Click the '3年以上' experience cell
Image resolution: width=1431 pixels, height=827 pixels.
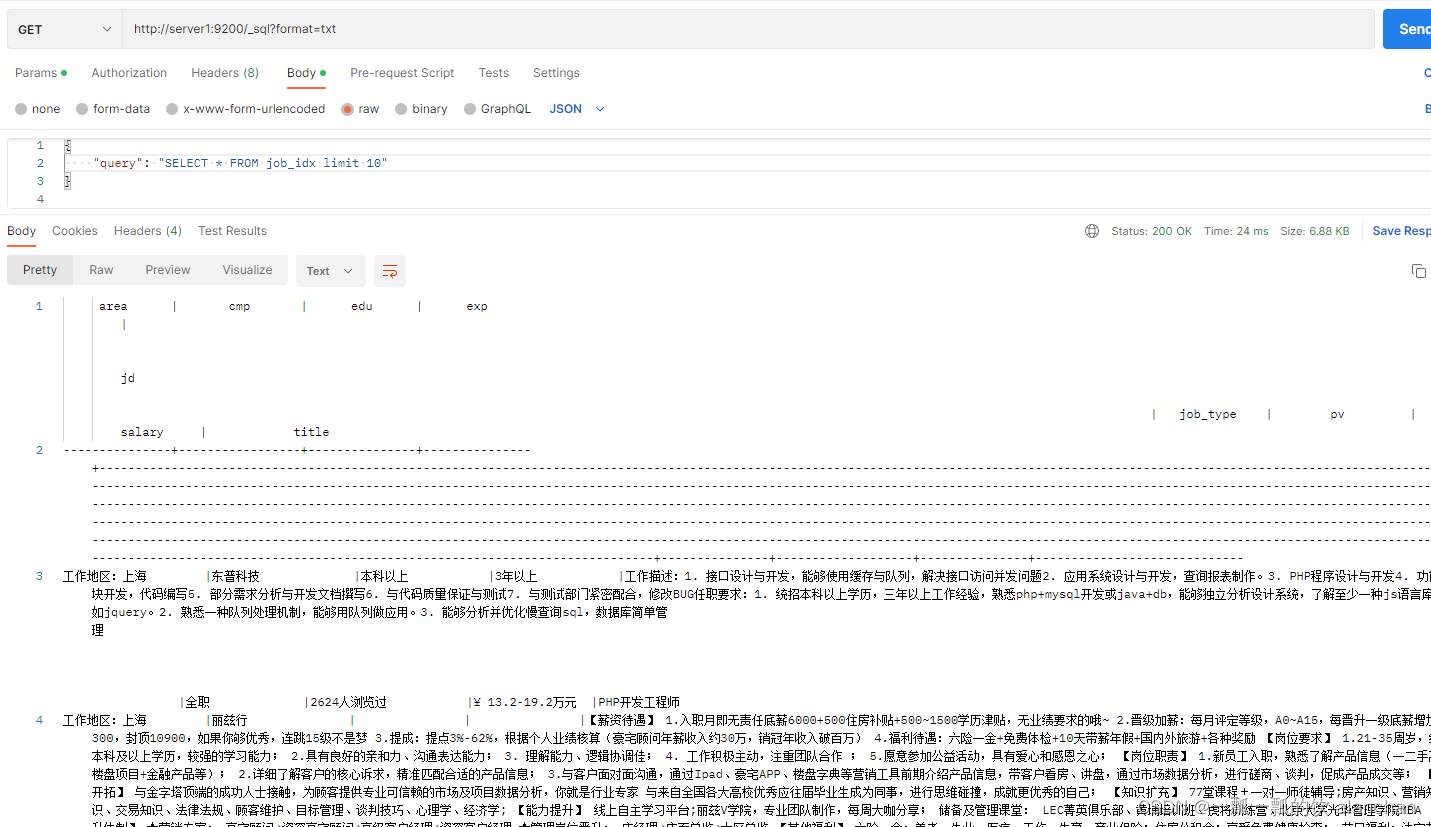click(x=516, y=576)
